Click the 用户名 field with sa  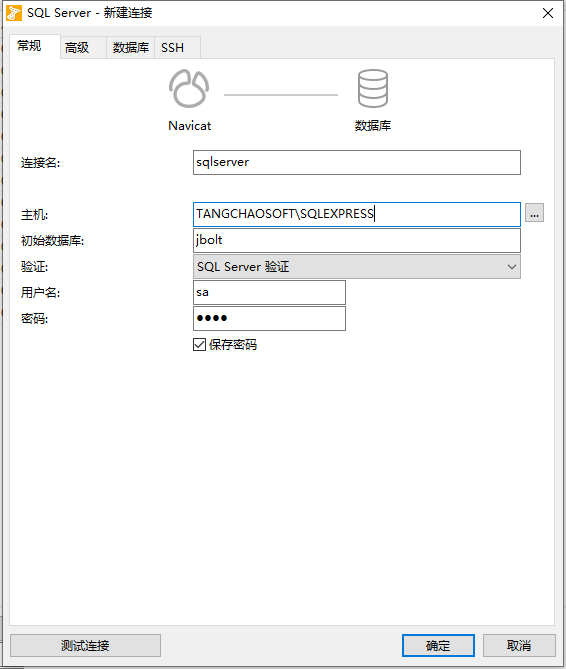(269, 292)
